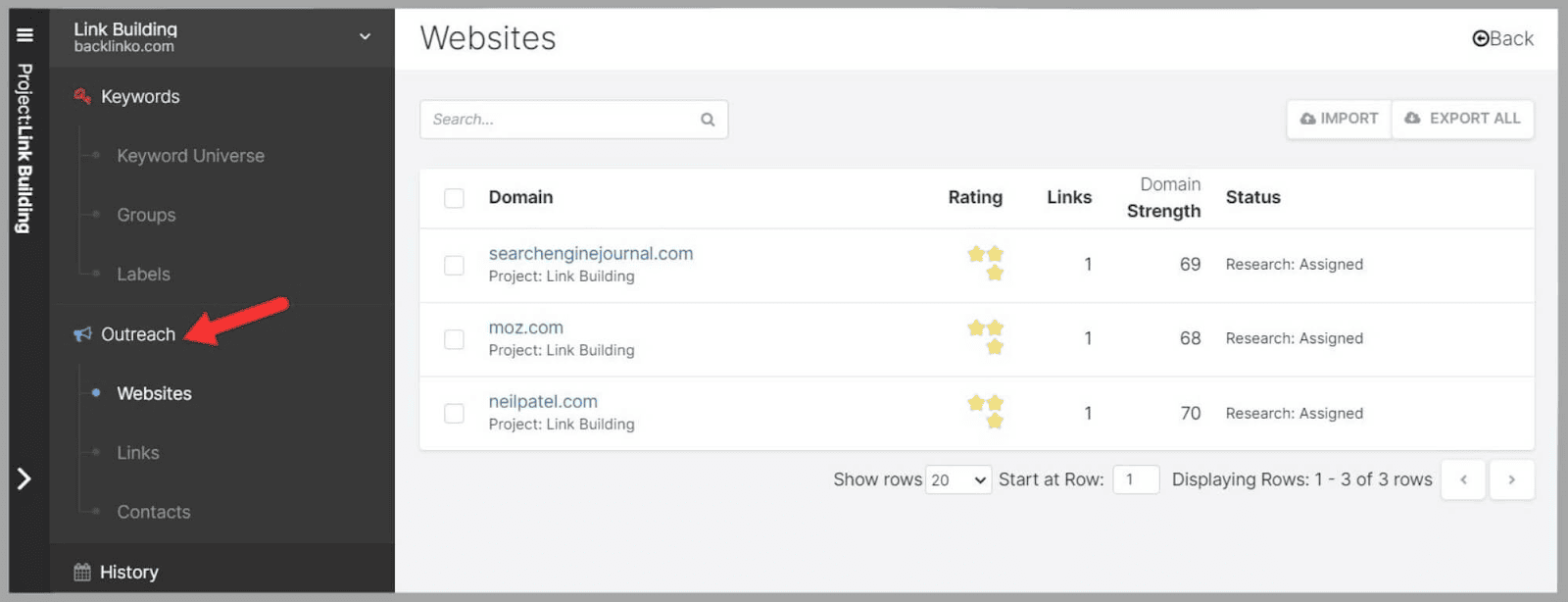This screenshot has height=602, width=1568.
Task: Go to the next page arrow
Action: coord(1511,479)
